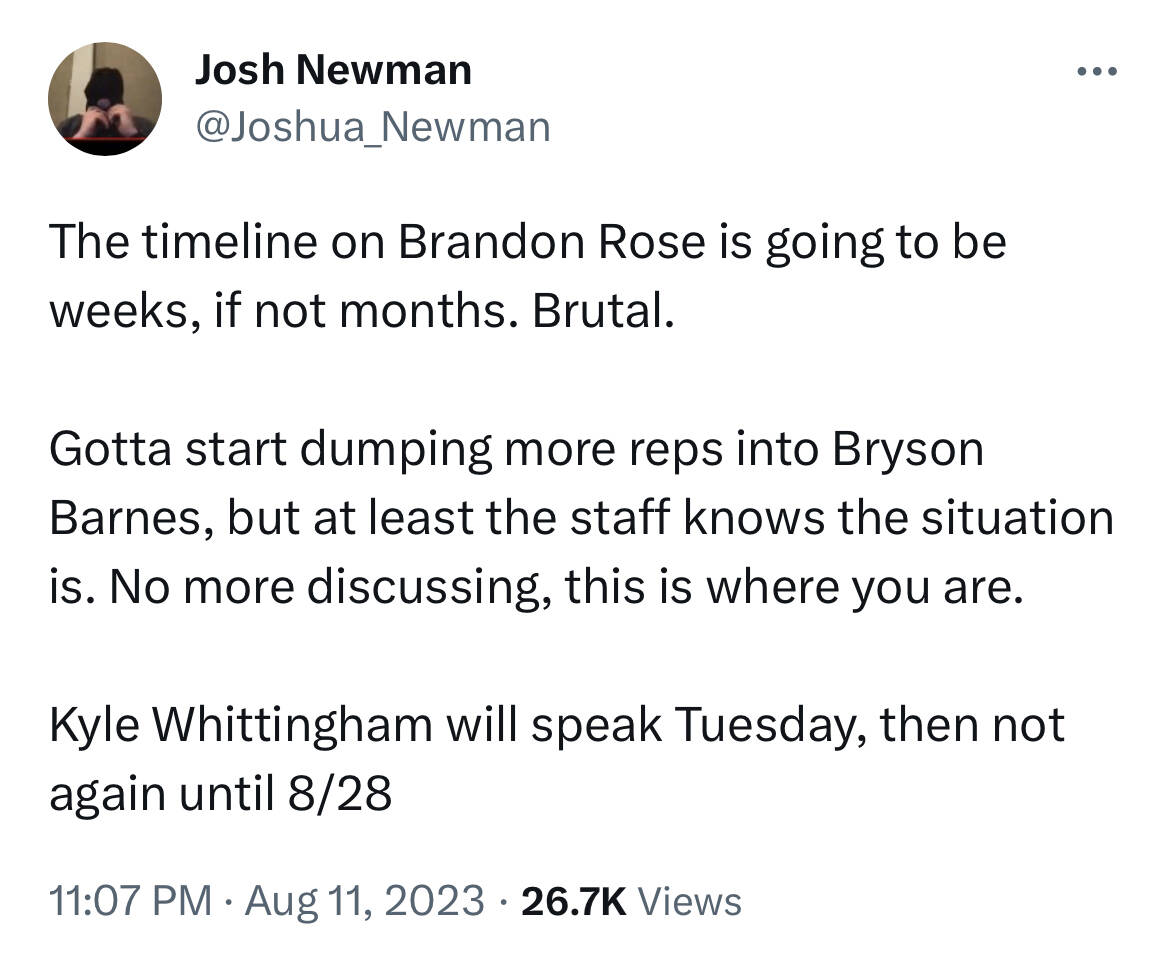The width and height of the screenshot is (1170, 961).
Task: Click the word Brutal in the tweet
Action: point(603,311)
